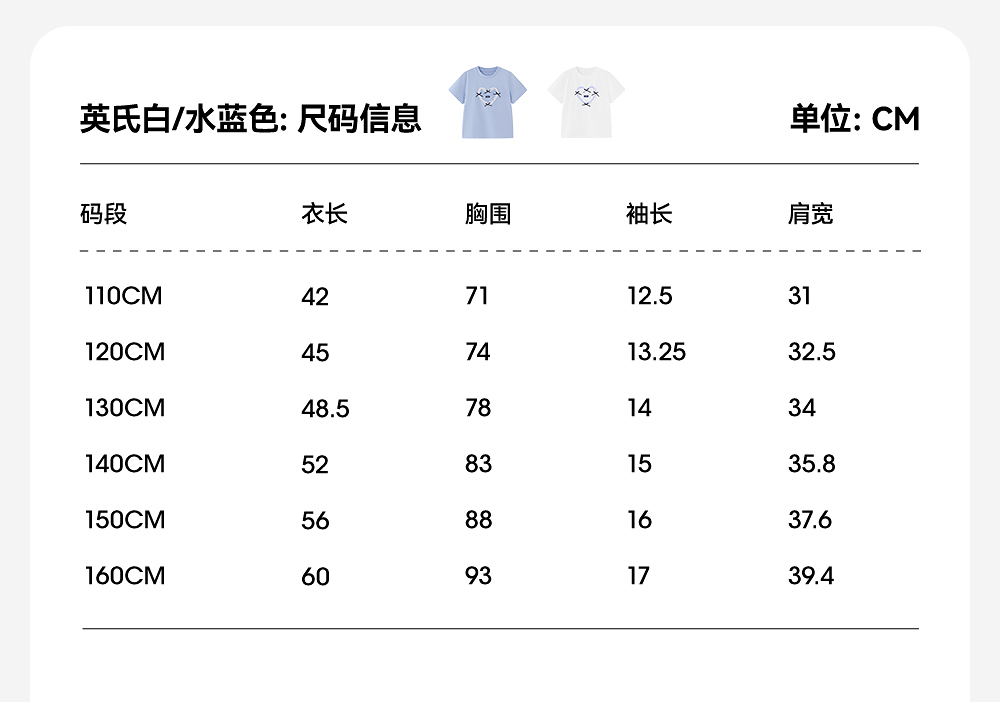Select the 120CM size row label
The height and width of the screenshot is (702, 1000).
(125, 352)
